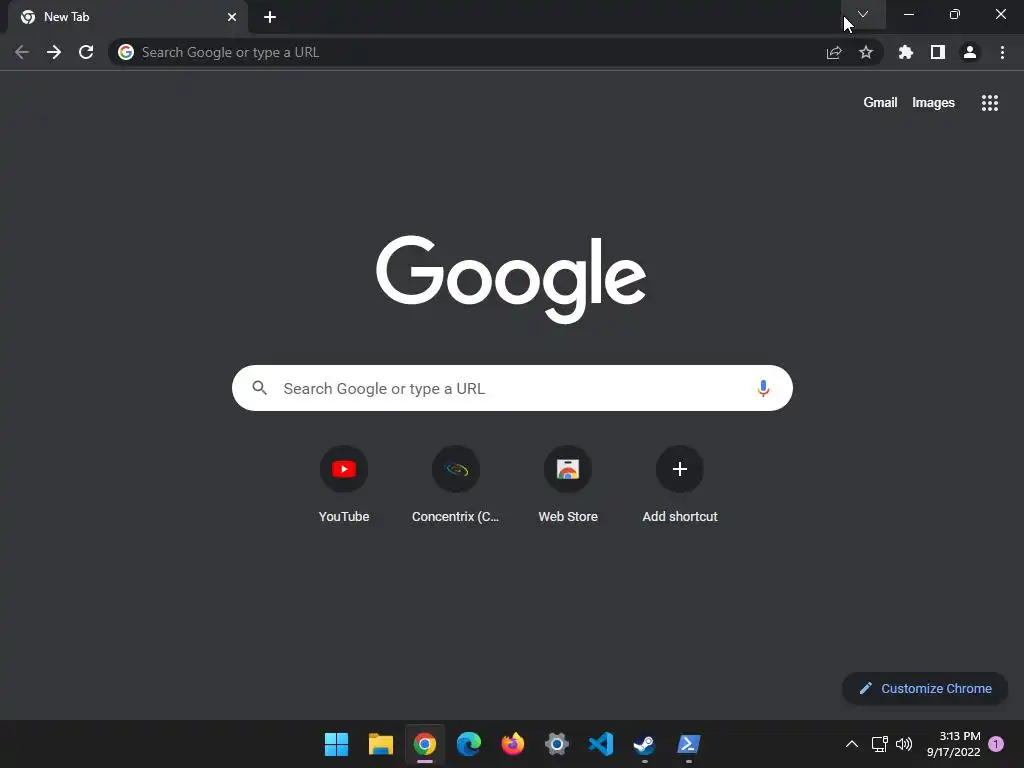Open Steam from the taskbar
The height and width of the screenshot is (768, 1024).
tap(645, 744)
